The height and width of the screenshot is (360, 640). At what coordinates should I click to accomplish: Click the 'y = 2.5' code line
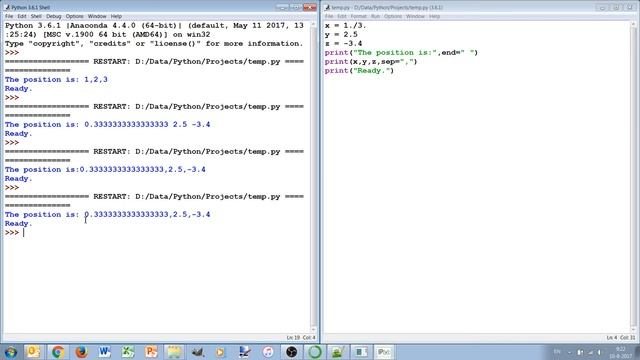point(341,35)
